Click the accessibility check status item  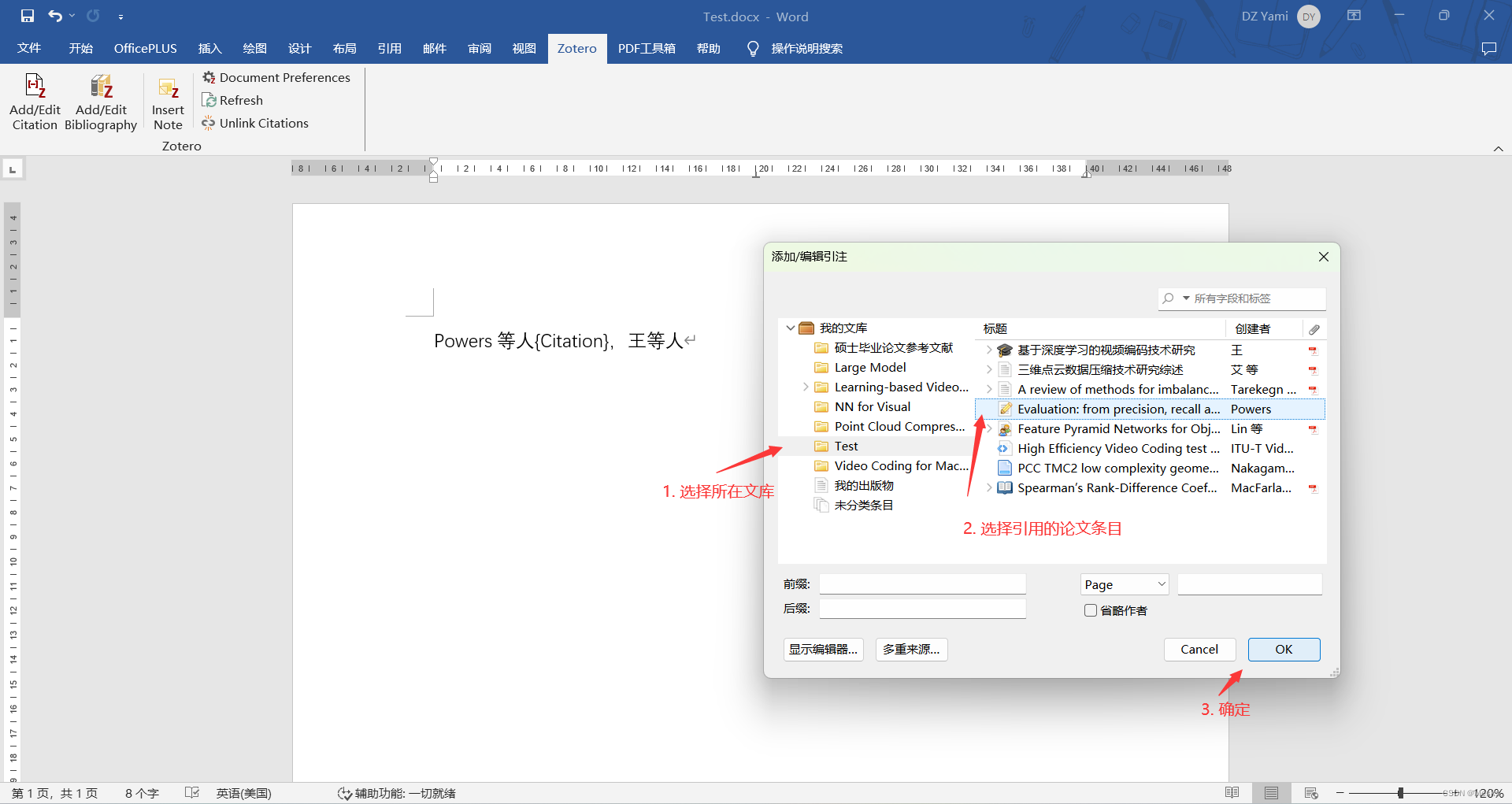pos(397,793)
